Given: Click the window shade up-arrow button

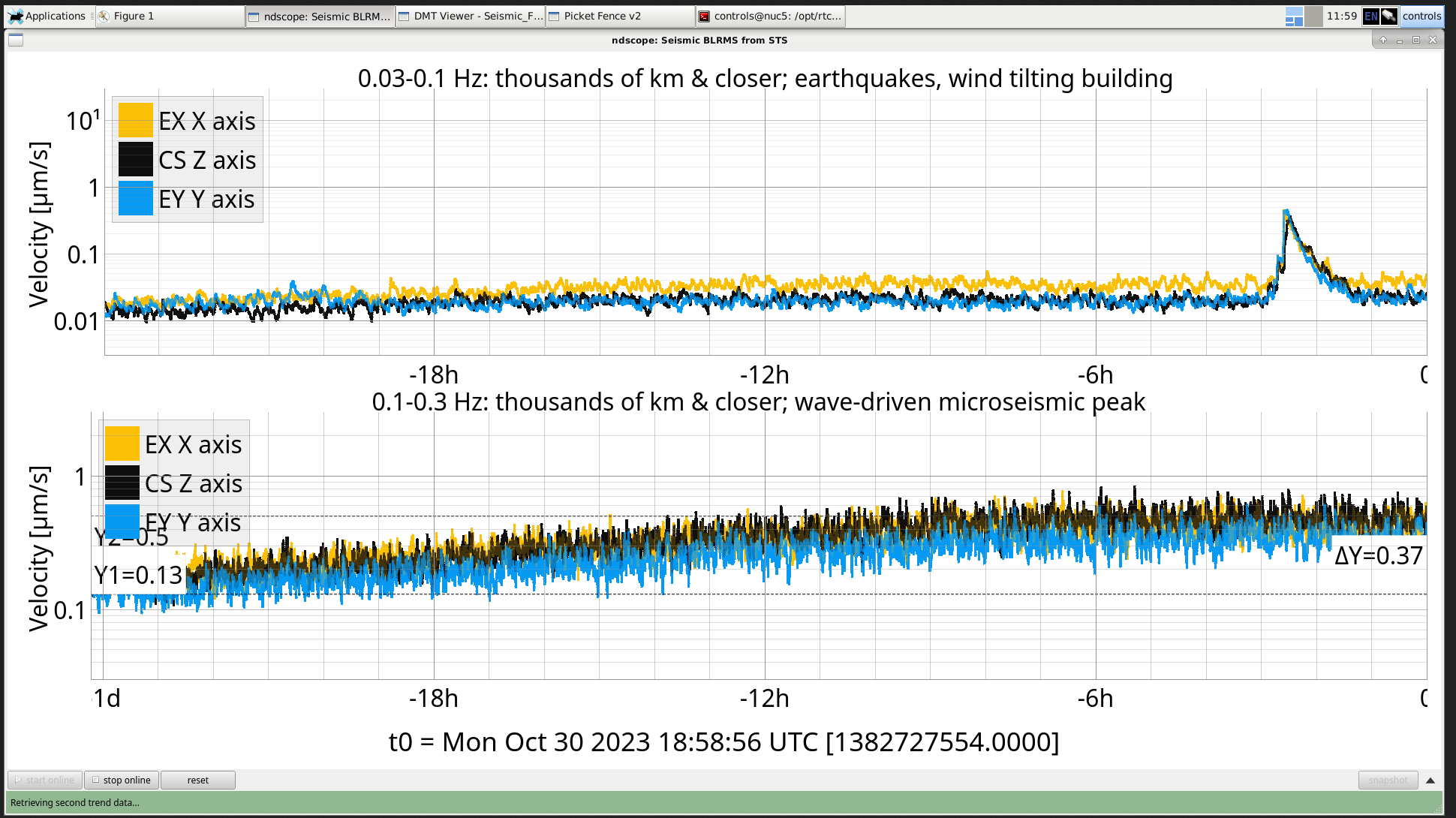Looking at the screenshot, I should click(x=1383, y=40).
